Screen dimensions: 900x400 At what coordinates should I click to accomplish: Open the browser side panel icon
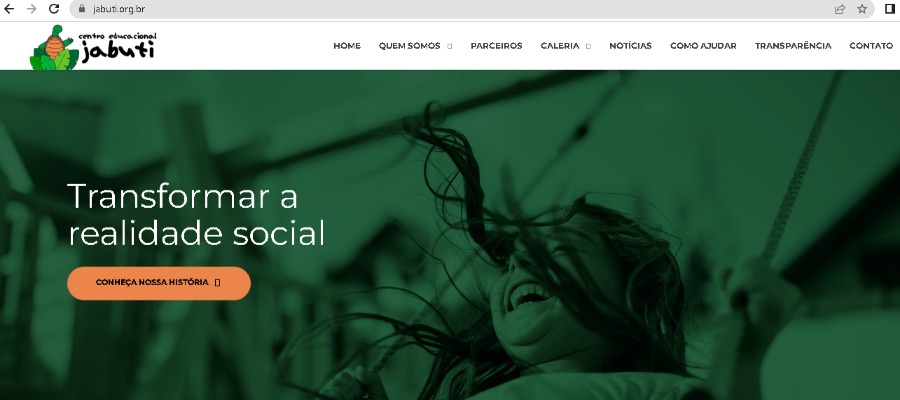tap(890, 9)
